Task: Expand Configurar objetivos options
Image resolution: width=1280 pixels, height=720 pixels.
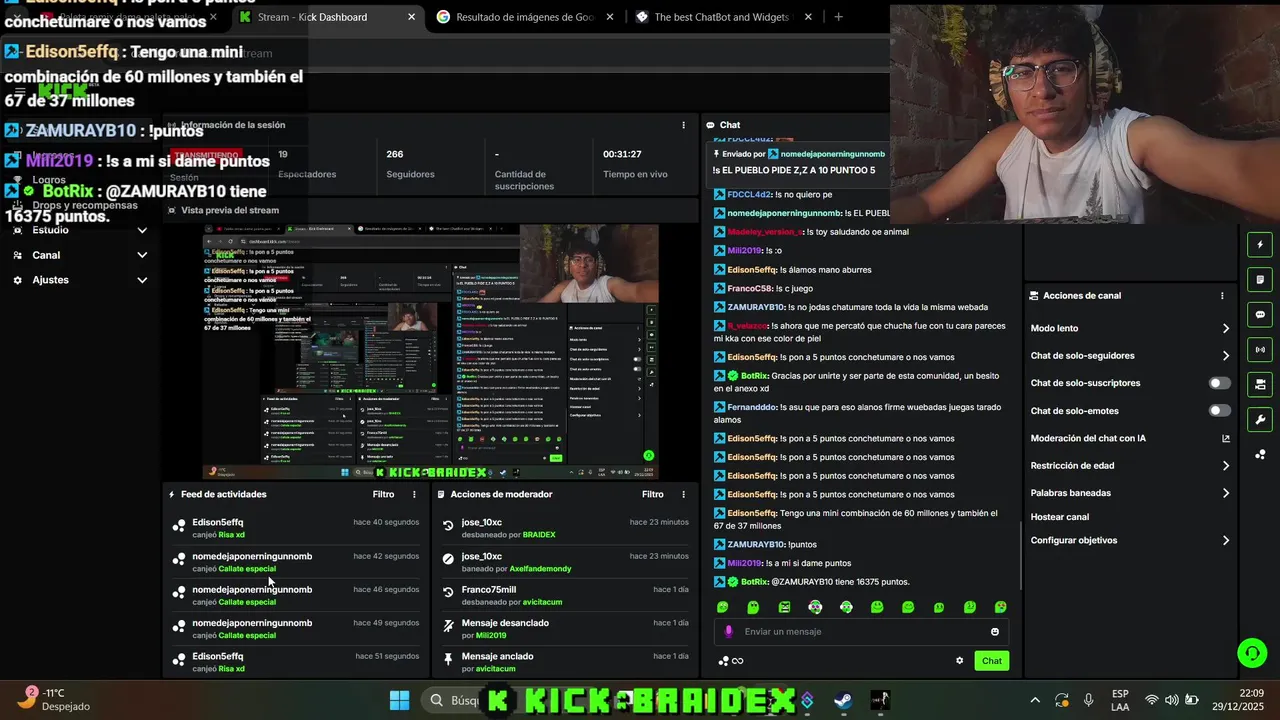Action: [x=1226, y=541]
